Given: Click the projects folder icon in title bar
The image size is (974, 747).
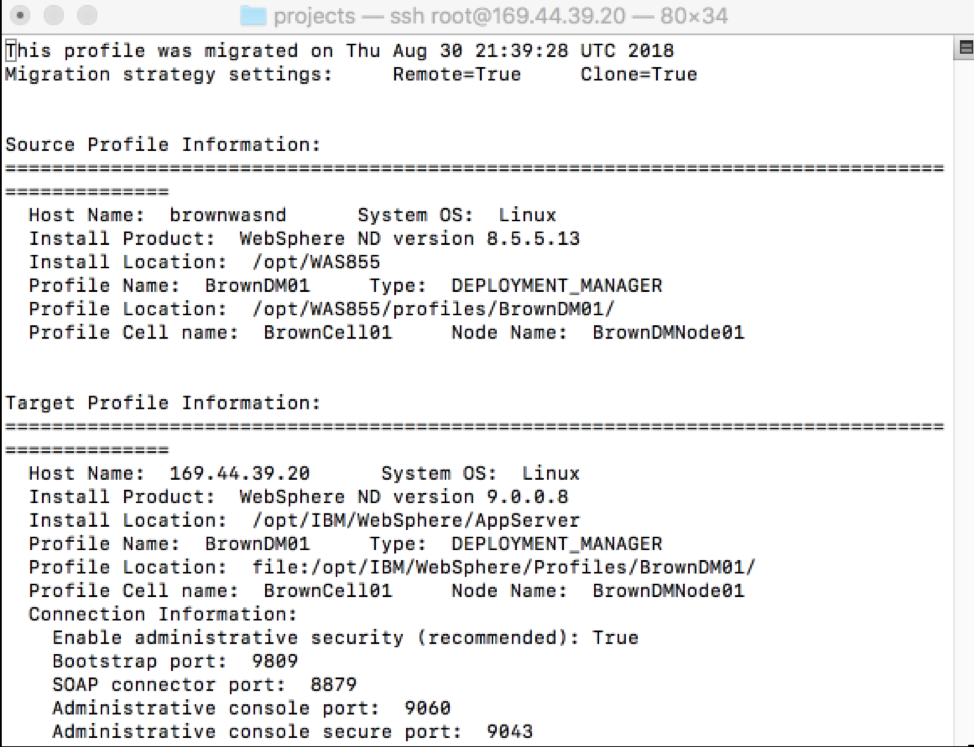Looking at the screenshot, I should (x=255, y=16).
